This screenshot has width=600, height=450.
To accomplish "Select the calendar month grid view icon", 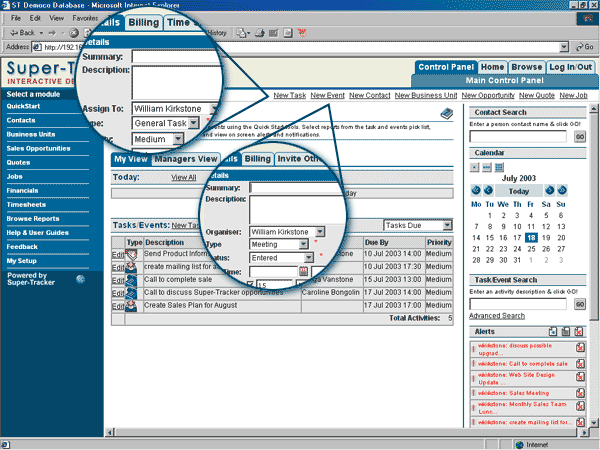I will pyautogui.click(x=499, y=167).
